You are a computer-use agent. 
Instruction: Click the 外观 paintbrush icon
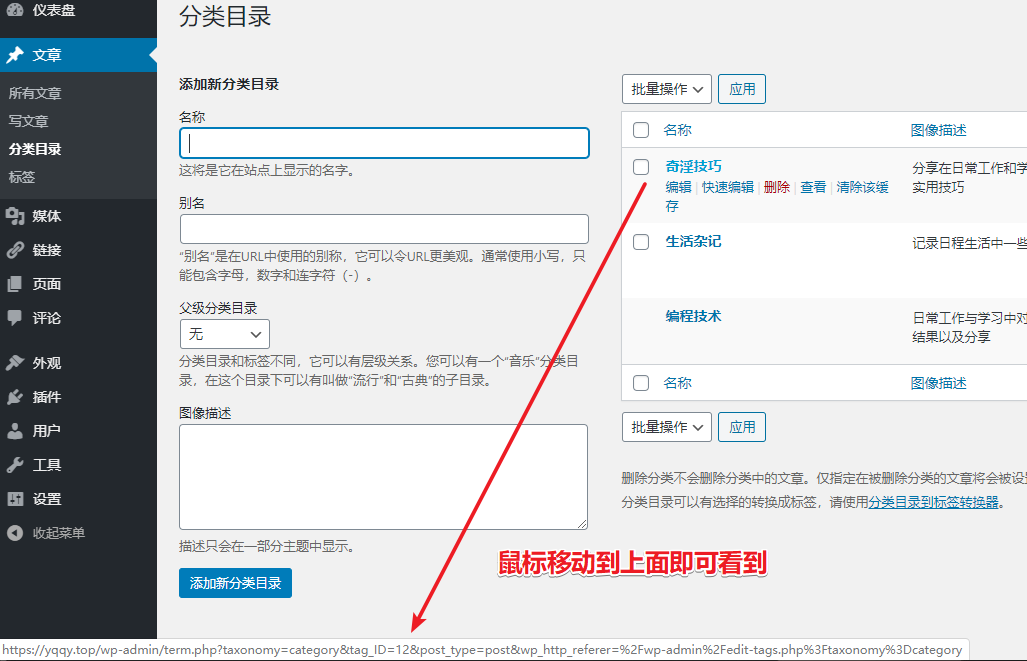[15, 363]
